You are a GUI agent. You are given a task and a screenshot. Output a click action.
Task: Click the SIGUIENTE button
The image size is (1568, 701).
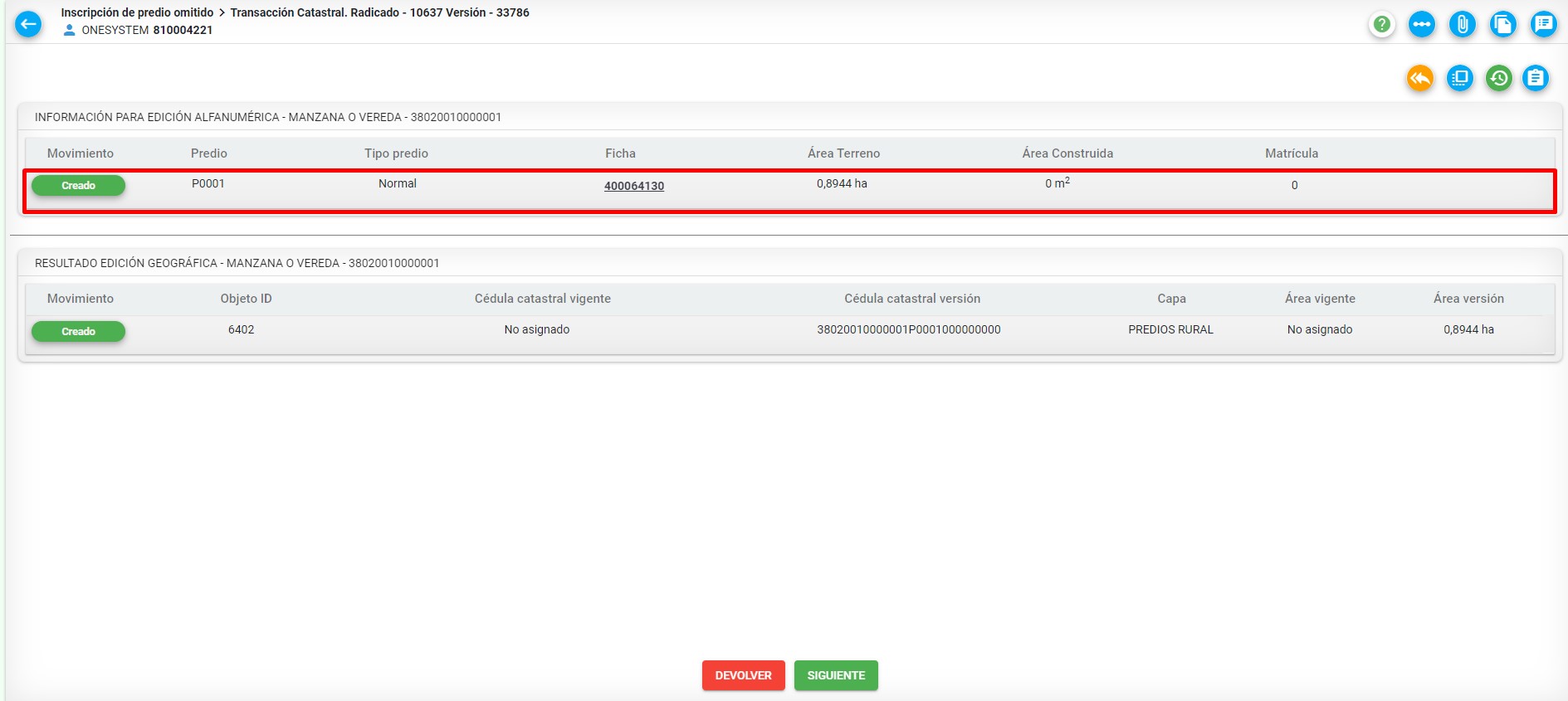pyautogui.click(x=836, y=675)
